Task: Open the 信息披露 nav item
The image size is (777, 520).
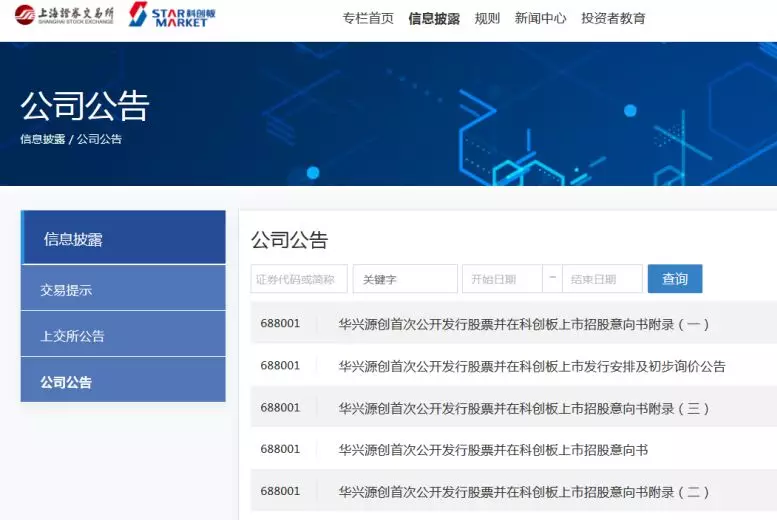Action: (434, 19)
